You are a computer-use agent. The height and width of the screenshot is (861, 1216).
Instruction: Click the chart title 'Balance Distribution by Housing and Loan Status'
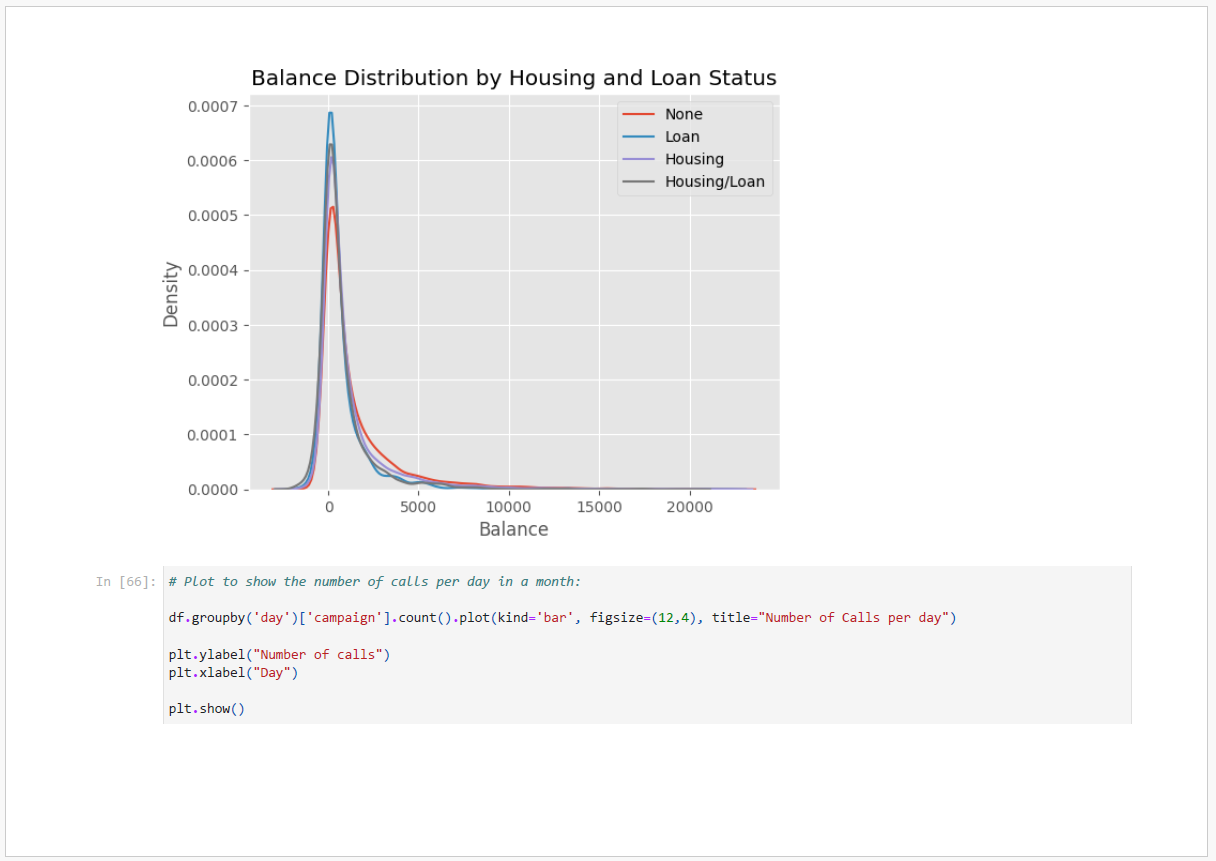(x=513, y=78)
